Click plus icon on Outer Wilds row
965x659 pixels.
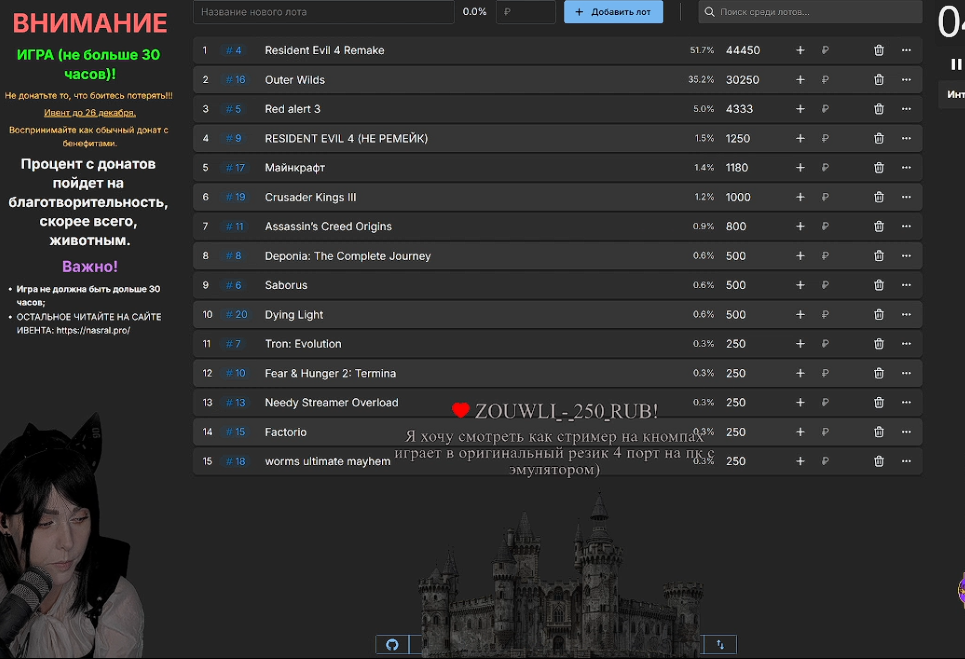[800, 80]
